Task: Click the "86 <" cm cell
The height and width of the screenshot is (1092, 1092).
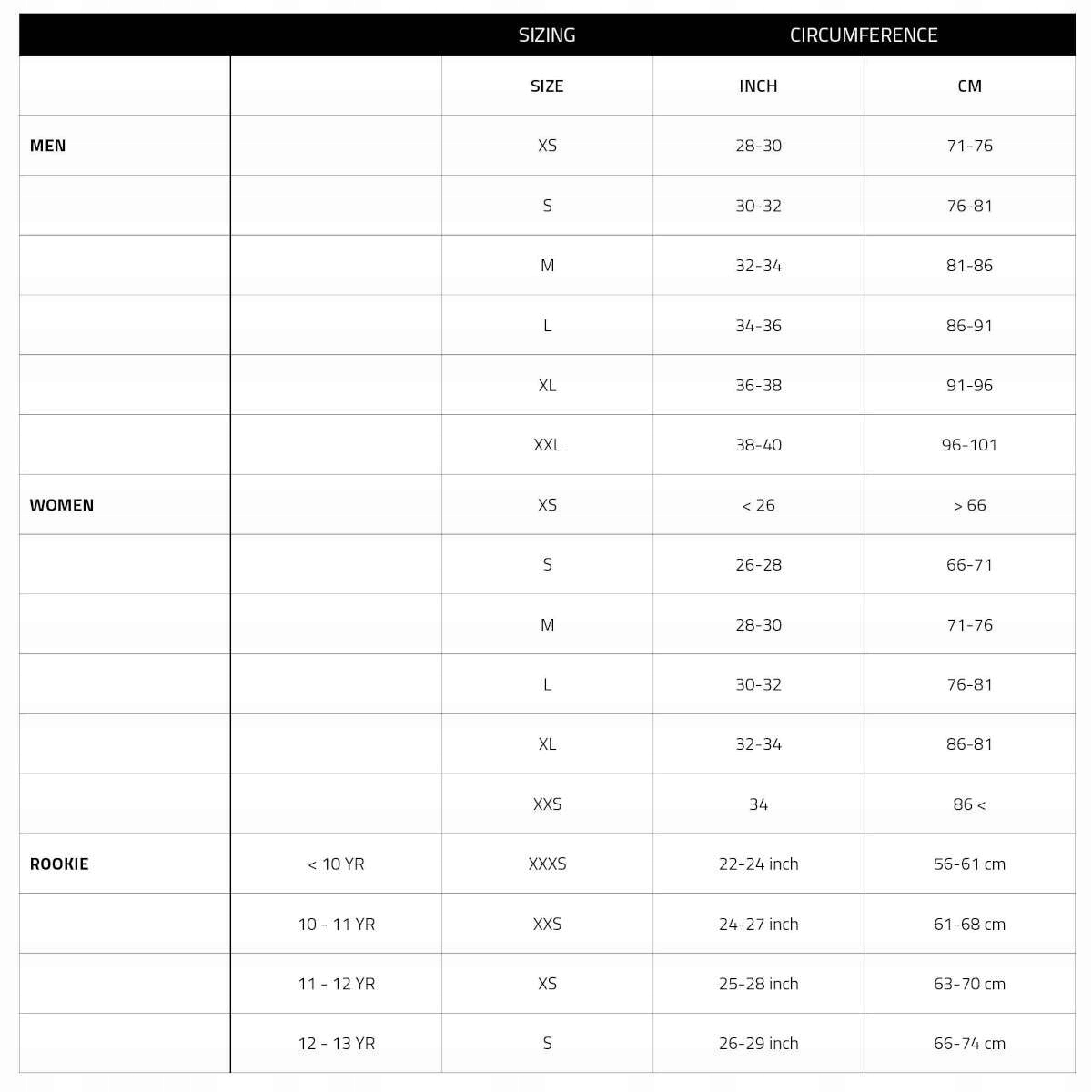Action: 969,804
